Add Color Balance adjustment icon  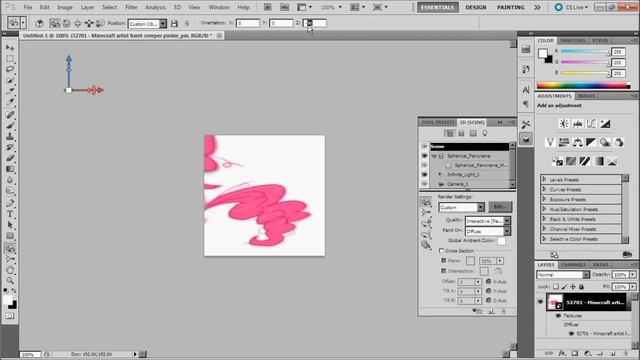tap(578, 142)
